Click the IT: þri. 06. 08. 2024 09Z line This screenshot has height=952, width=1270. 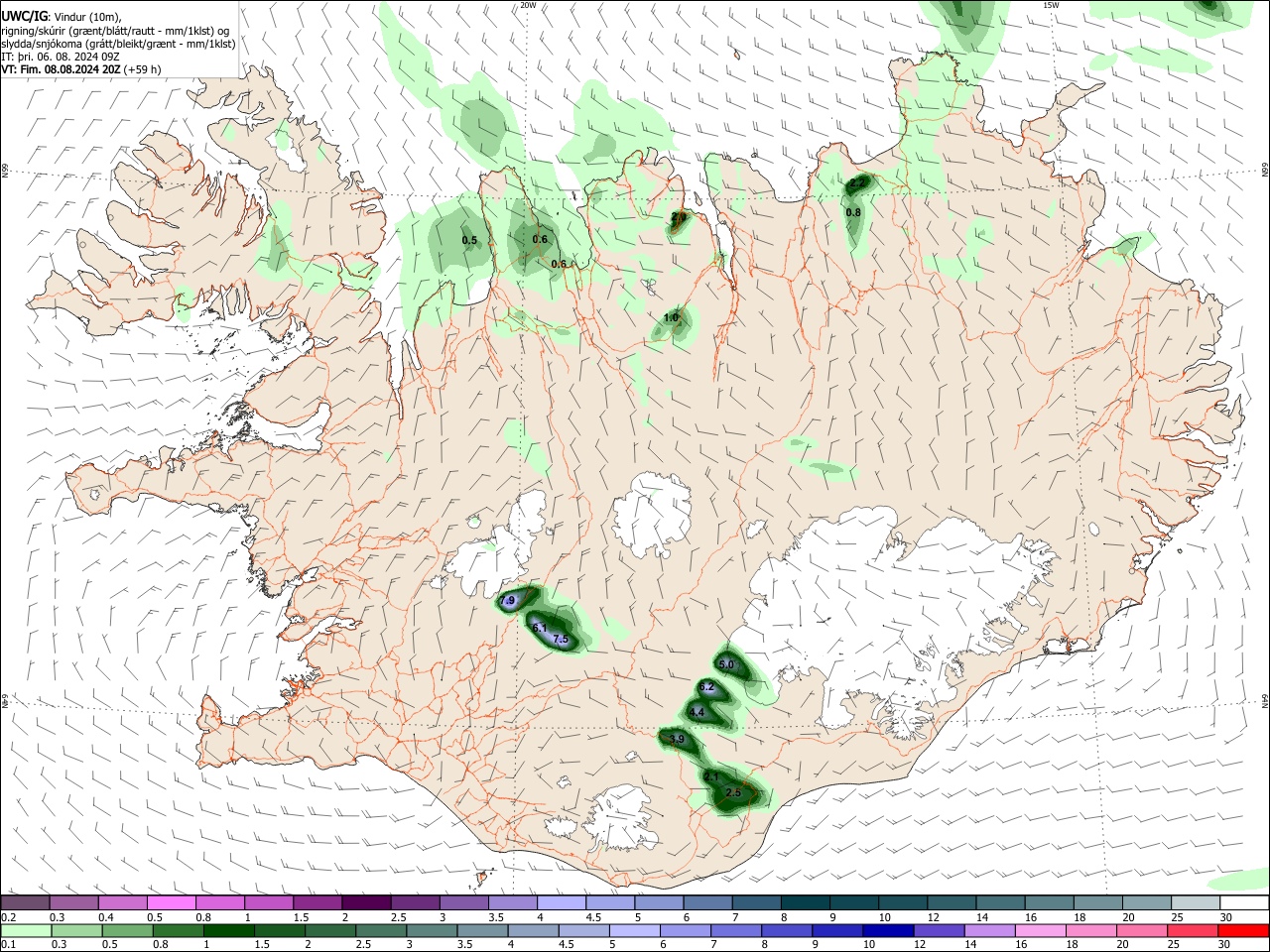(61, 57)
